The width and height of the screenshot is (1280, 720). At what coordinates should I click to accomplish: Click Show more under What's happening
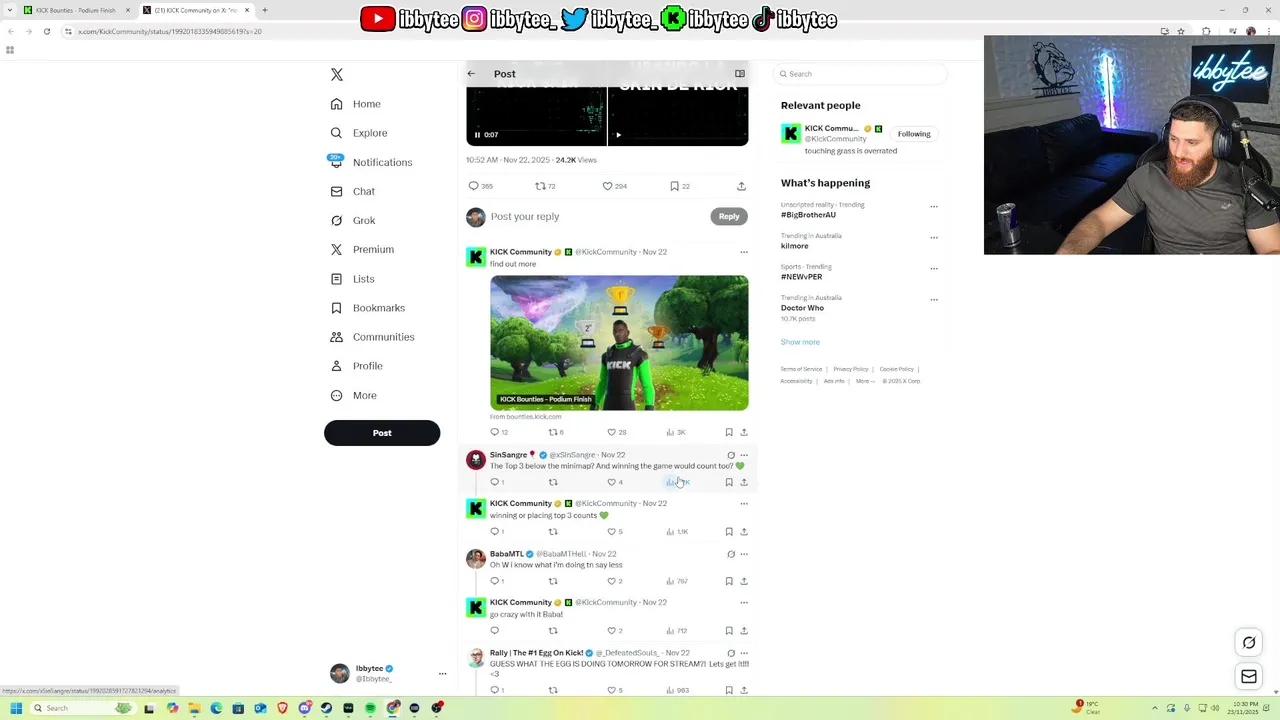800,342
